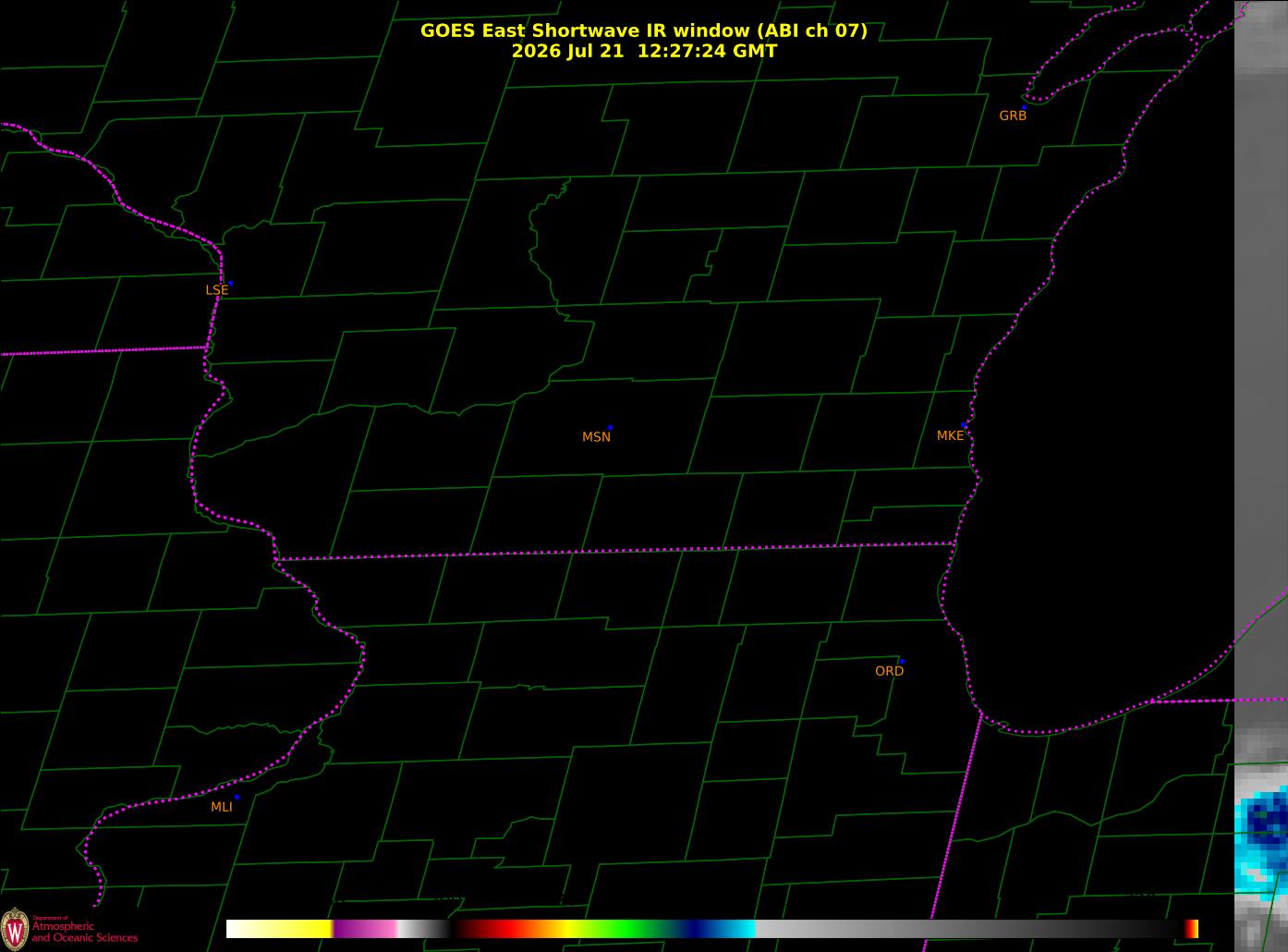Click the MLI station marker

click(237, 797)
